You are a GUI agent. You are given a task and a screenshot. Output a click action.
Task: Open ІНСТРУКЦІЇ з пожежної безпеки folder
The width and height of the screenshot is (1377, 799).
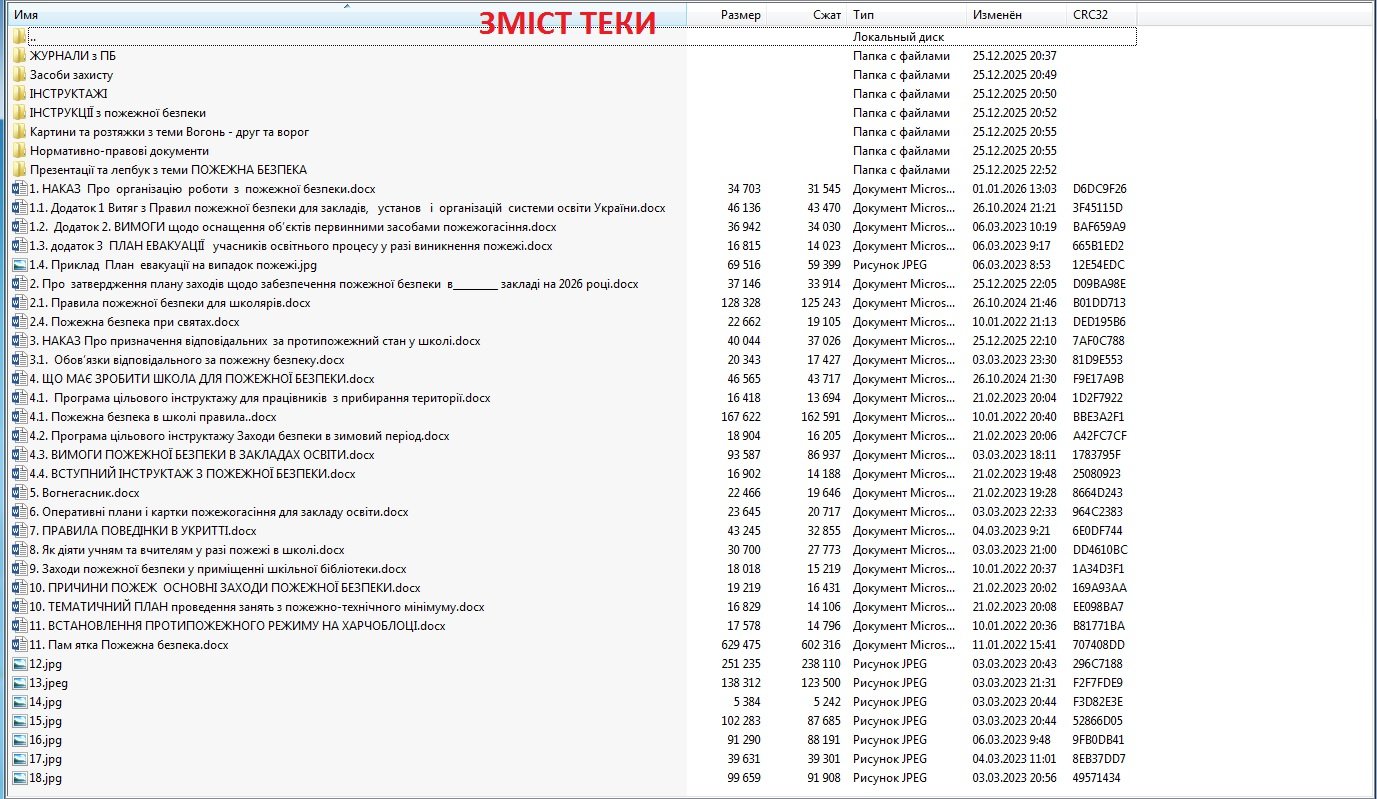click(117, 113)
